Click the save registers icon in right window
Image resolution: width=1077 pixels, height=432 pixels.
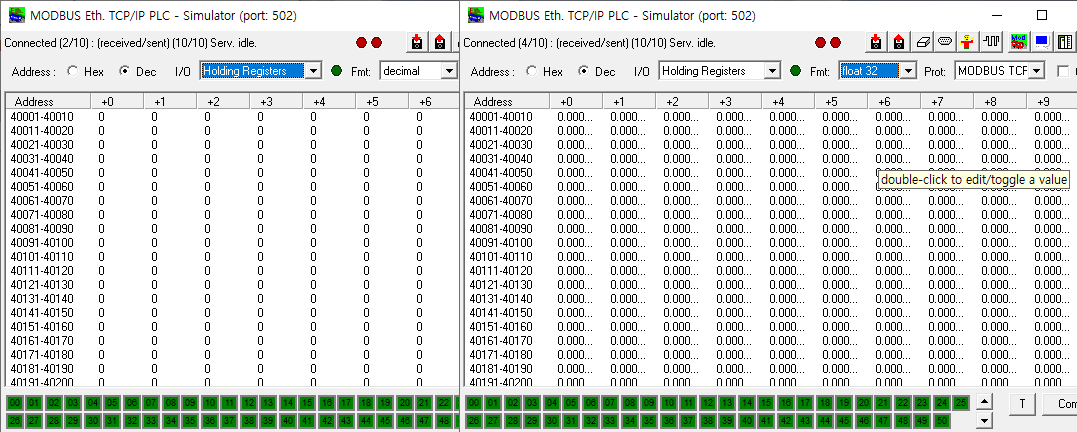click(x=899, y=43)
